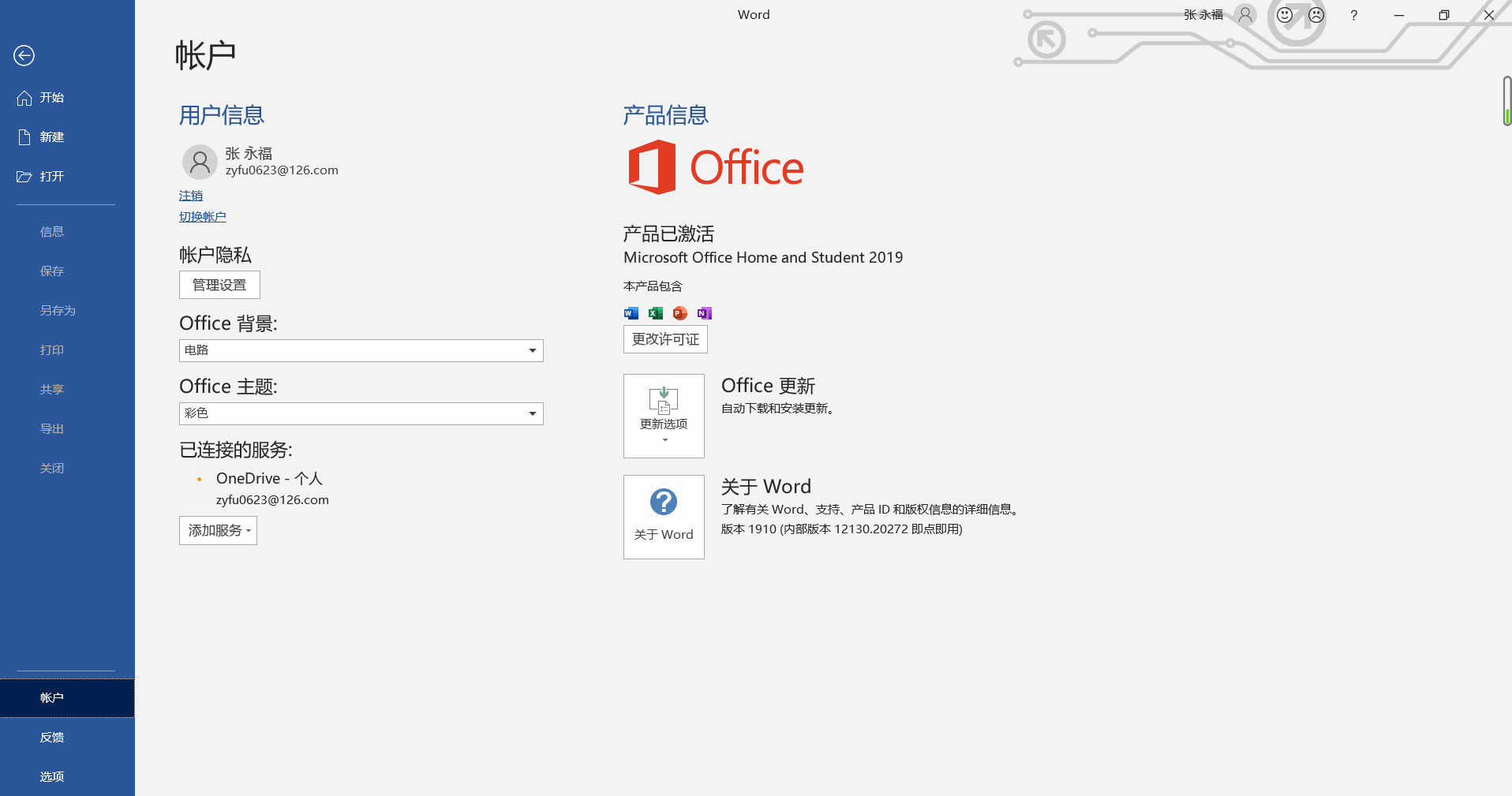
Task: Click the OneDrive - 个人 service entry
Action: [269, 479]
